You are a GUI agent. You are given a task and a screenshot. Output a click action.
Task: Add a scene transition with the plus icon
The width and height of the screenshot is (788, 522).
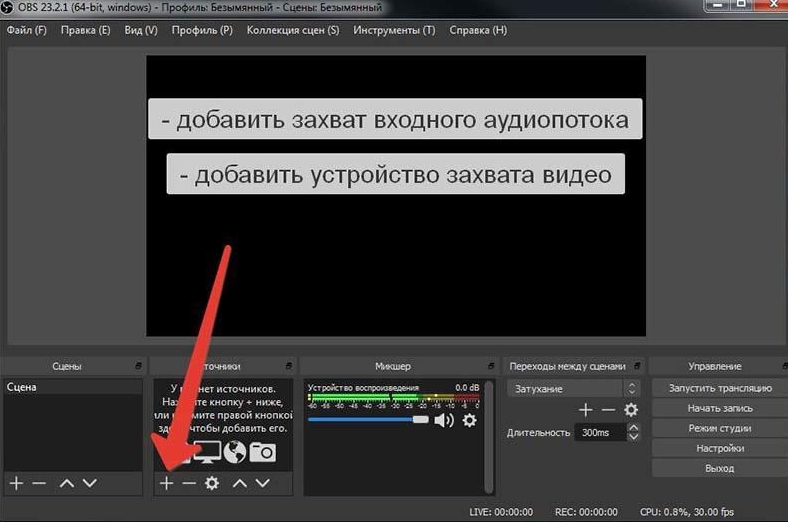[586, 410]
